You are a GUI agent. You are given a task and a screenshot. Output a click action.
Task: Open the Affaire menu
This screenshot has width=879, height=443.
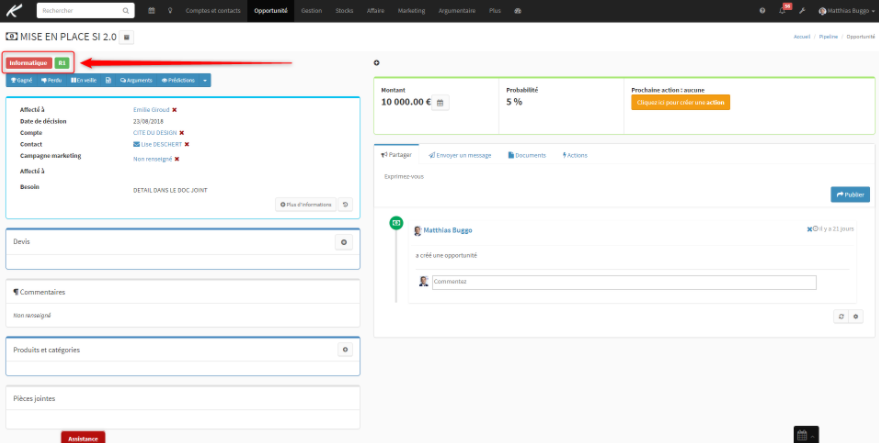376,11
